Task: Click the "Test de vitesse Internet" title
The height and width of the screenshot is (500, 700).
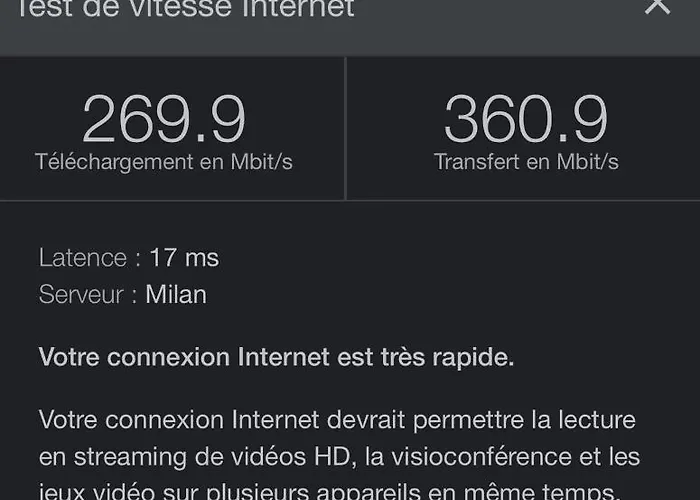Action: (x=184, y=8)
